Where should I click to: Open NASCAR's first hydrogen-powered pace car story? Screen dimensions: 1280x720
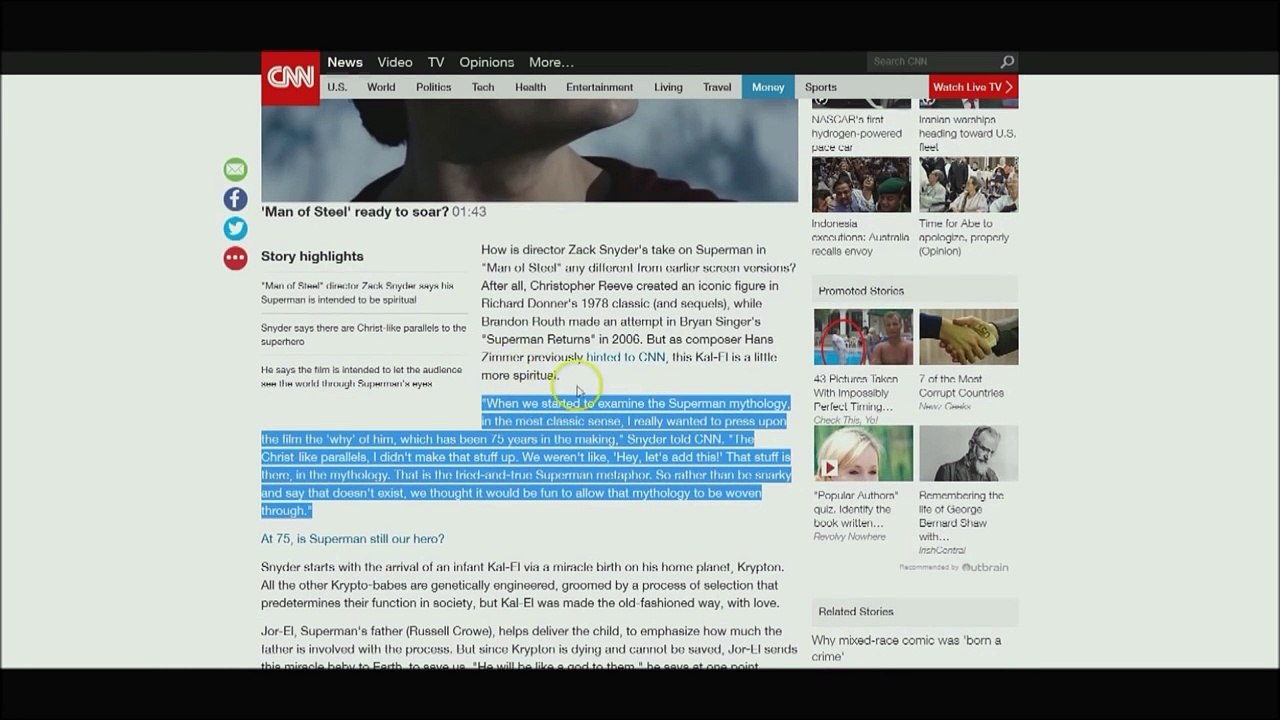857,133
